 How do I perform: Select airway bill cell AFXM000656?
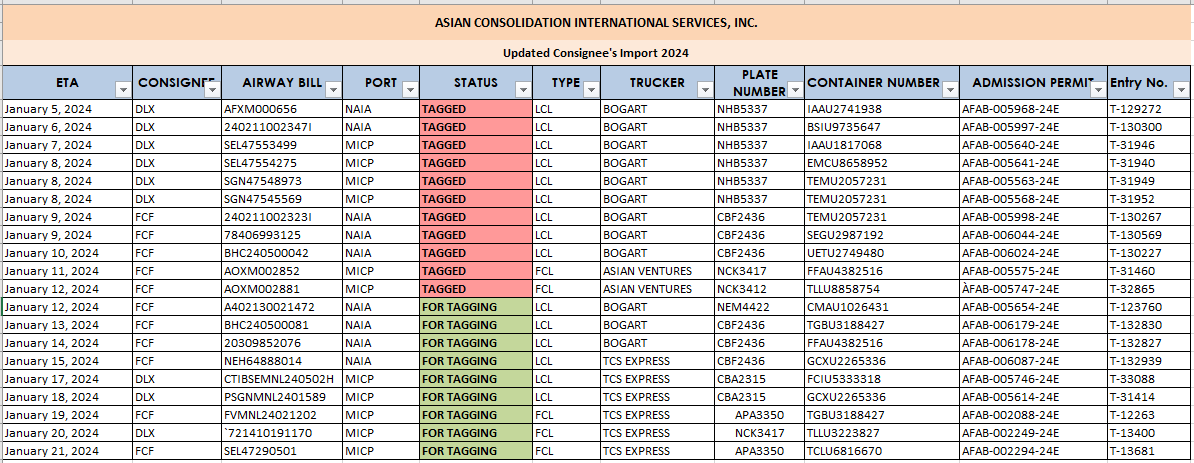click(260, 109)
